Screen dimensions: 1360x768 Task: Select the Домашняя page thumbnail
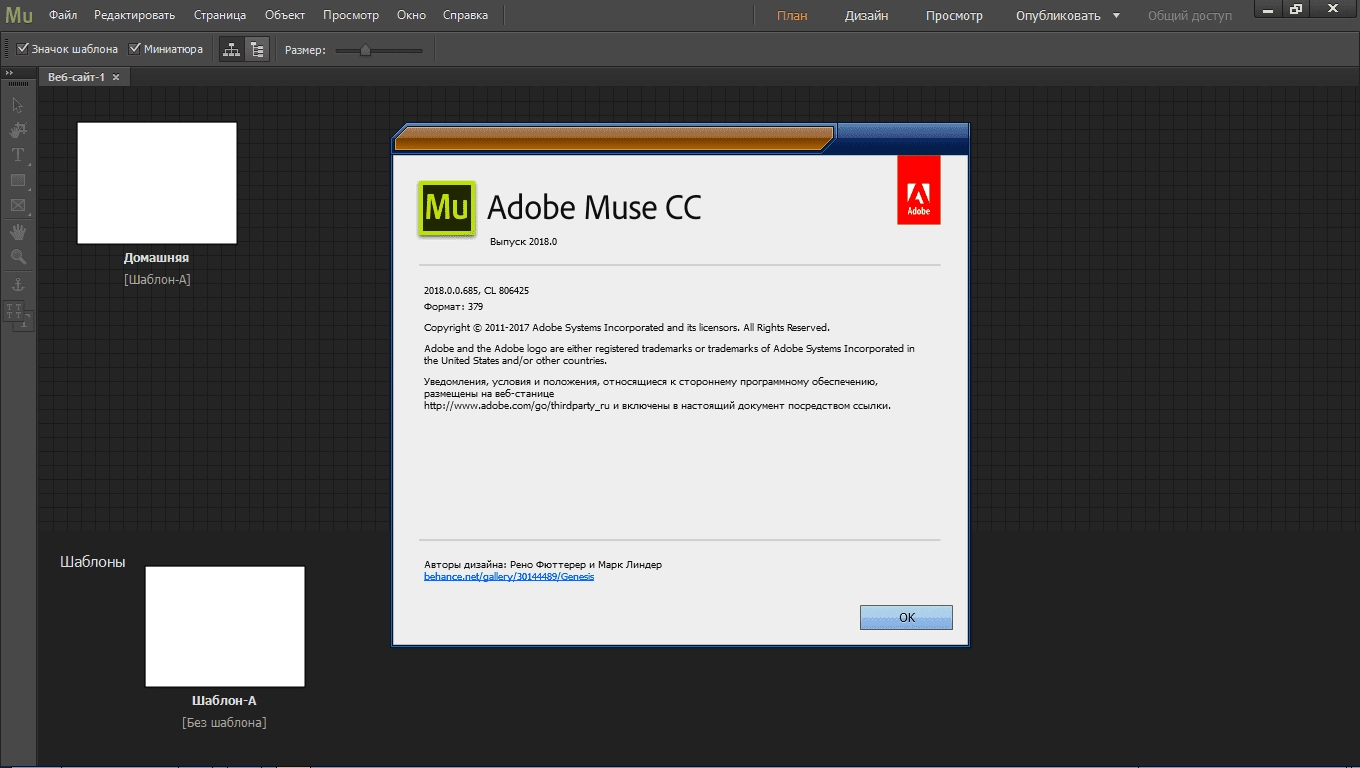pyautogui.click(x=157, y=183)
